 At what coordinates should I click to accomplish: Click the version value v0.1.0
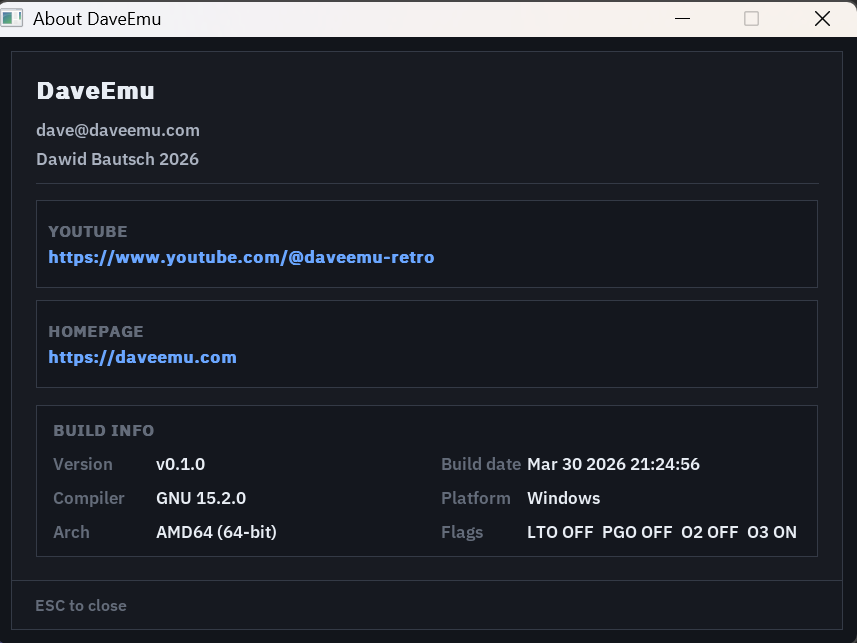180,464
